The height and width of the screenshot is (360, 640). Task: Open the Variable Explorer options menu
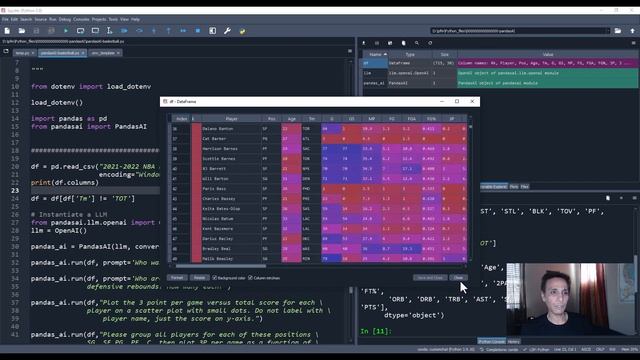[633, 43]
